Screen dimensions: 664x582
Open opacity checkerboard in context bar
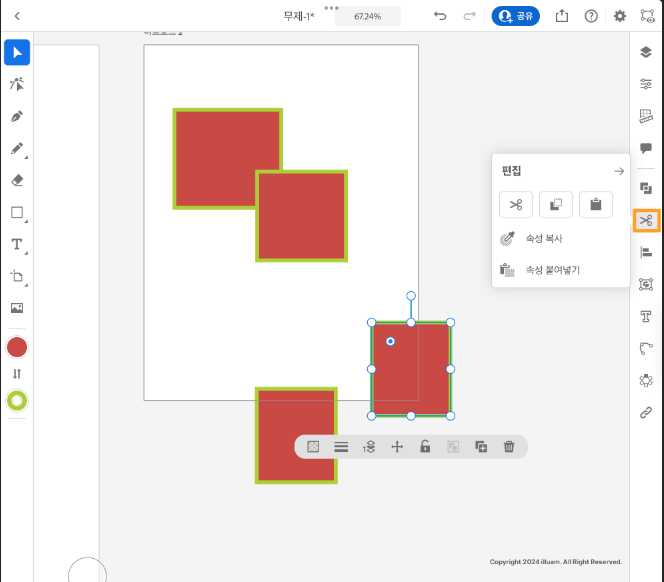point(313,446)
